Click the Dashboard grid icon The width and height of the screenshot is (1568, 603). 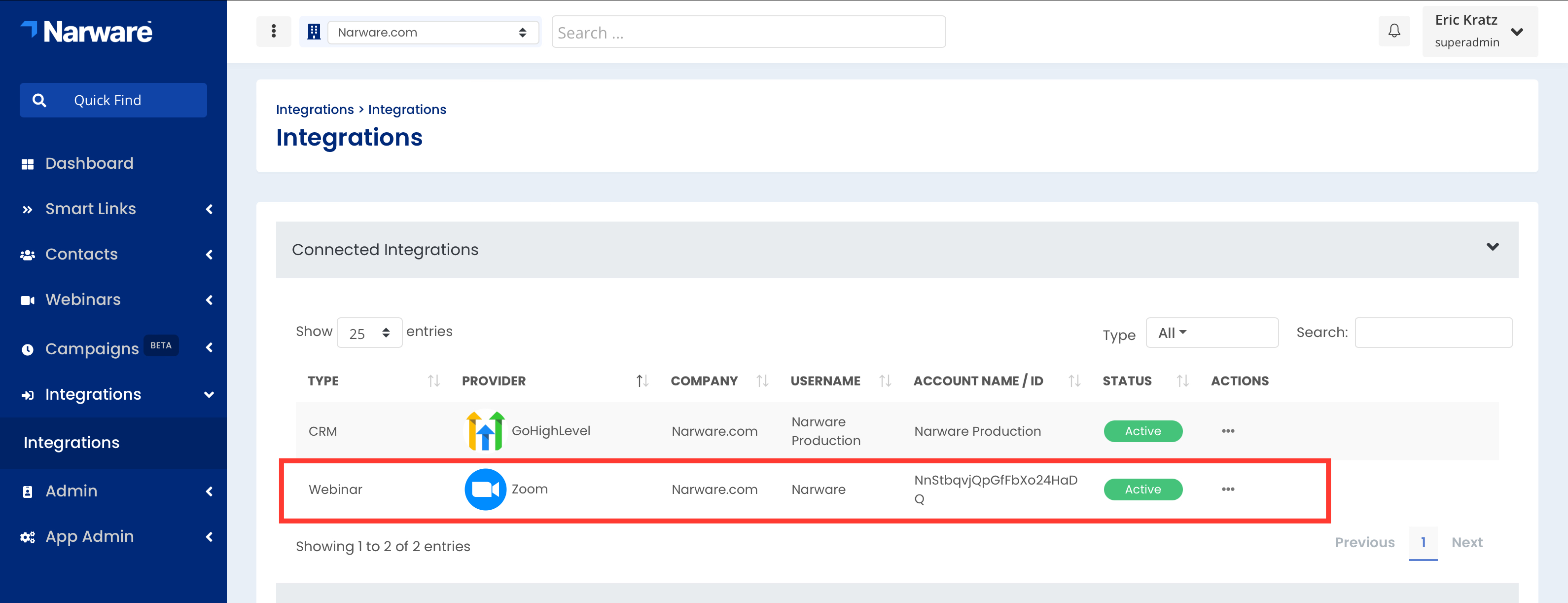click(28, 164)
